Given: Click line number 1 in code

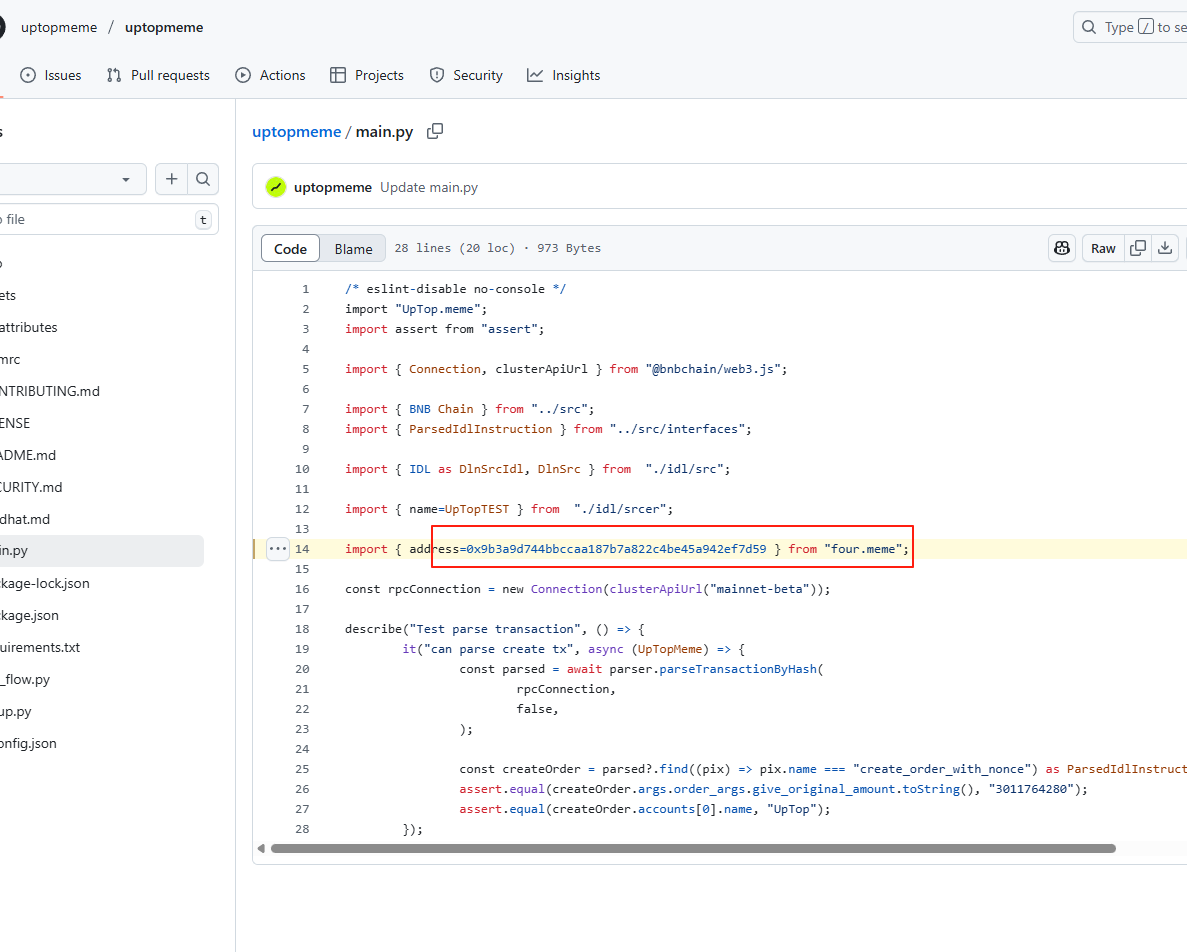Looking at the screenshot, I should [x=306, y=289].
